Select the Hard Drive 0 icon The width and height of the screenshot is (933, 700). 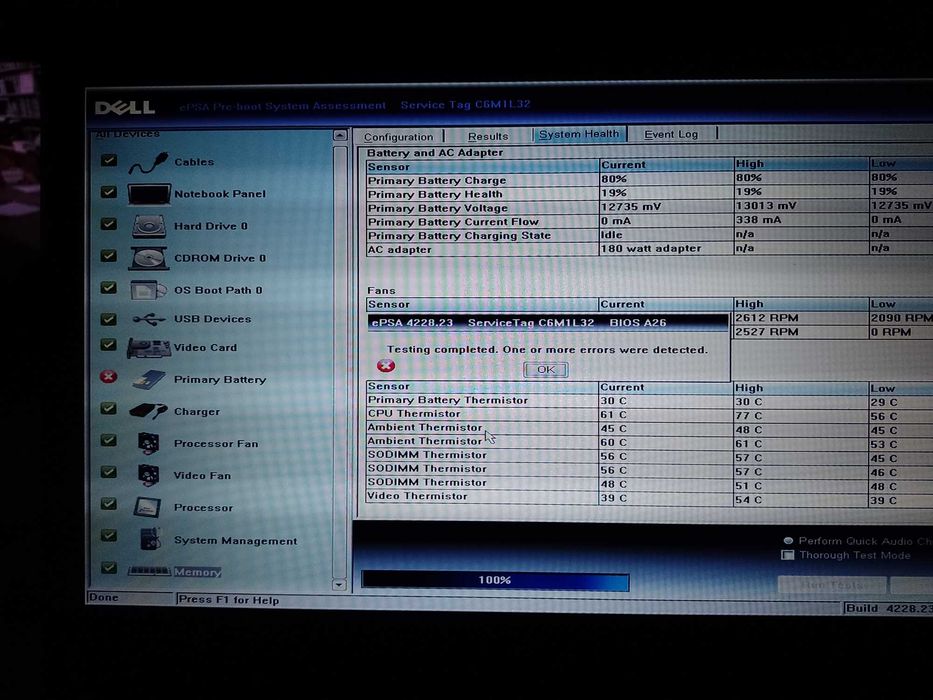[x=149, y=226]
